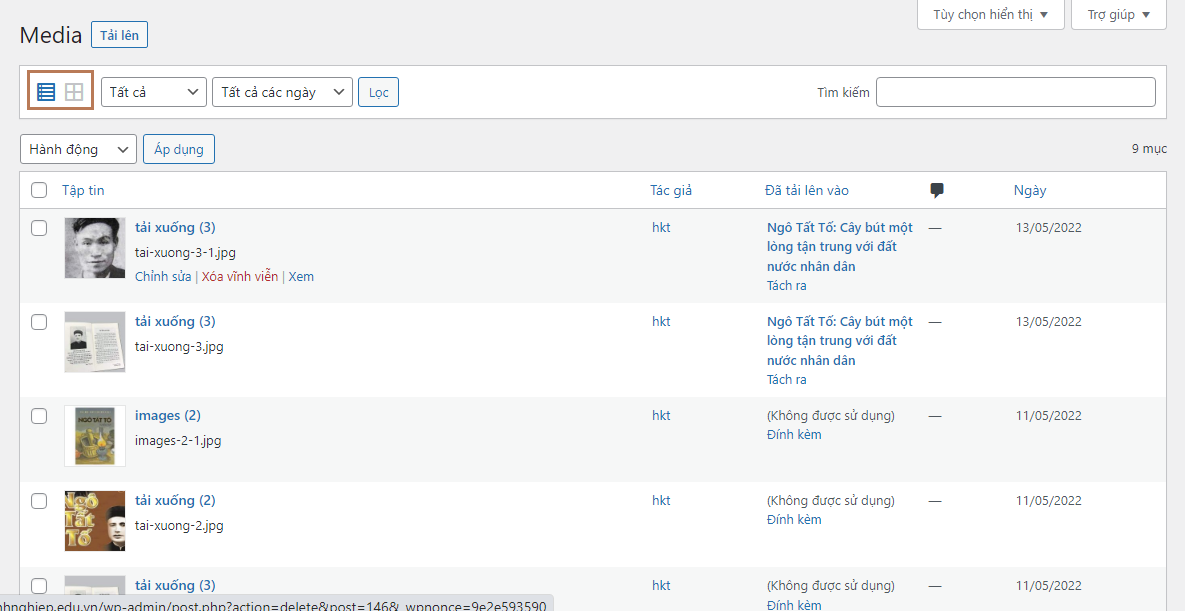Click the 'Tải lên' upload button
The width and height of the screenshot is (1185, 611).
coord(119,35)
